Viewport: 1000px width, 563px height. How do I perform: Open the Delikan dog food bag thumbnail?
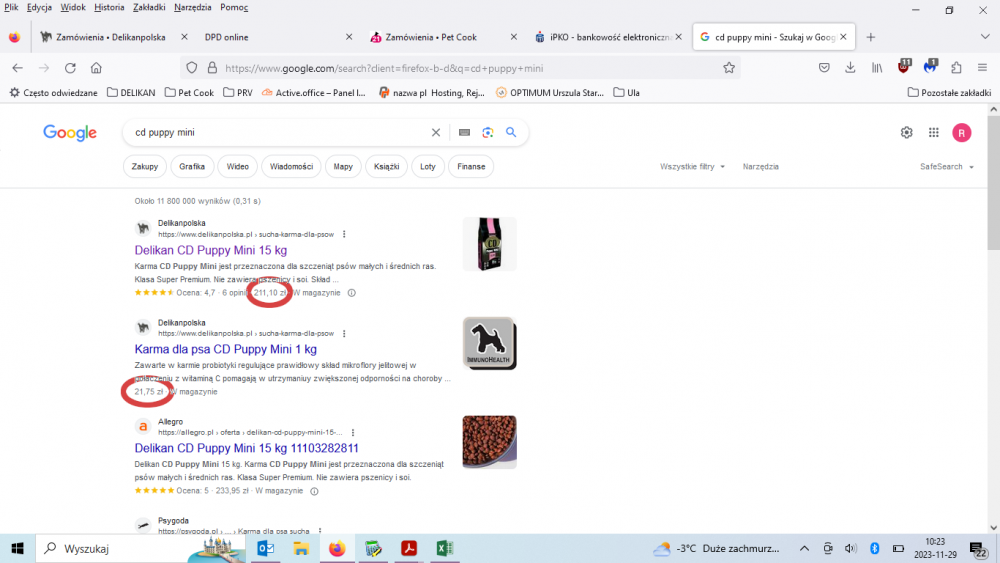click(490, 244)
